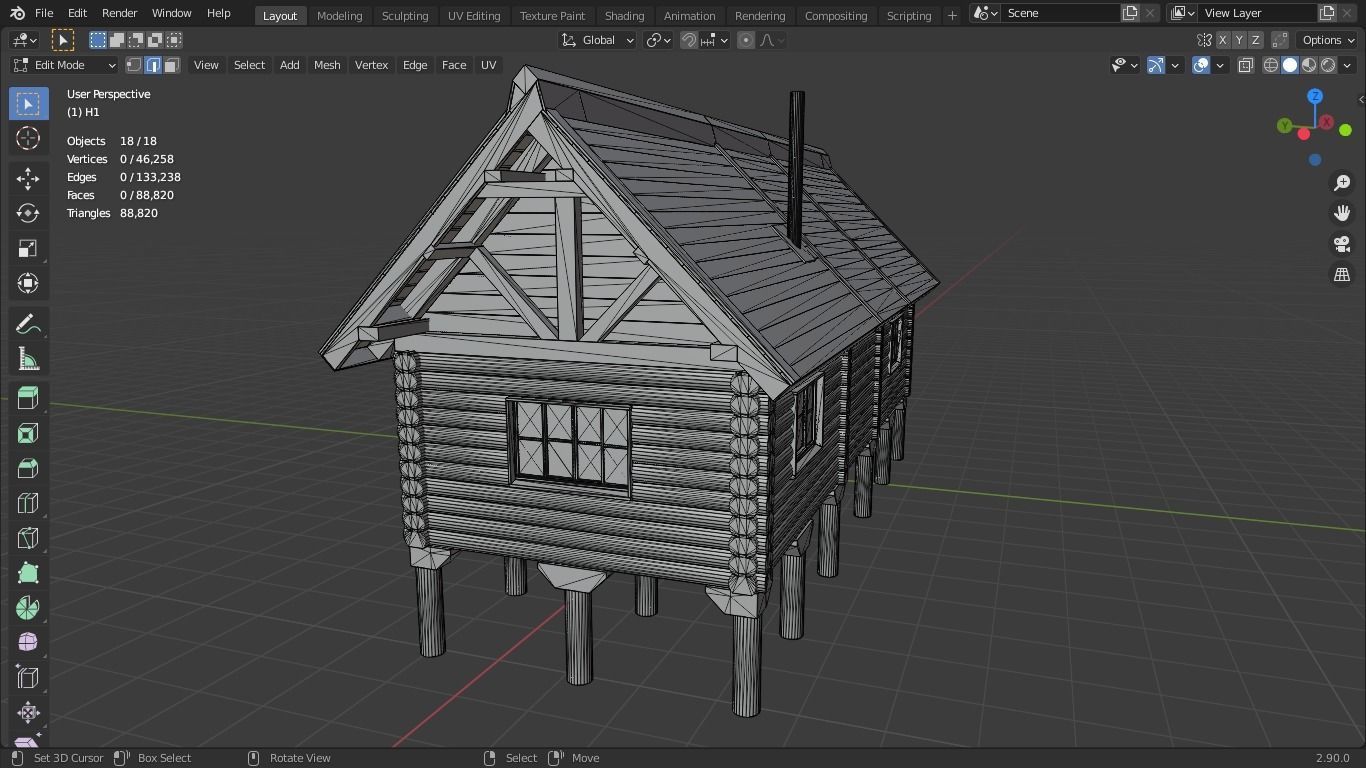
Task: Toggle proportional editing
Action: click(x=746, y=40)
